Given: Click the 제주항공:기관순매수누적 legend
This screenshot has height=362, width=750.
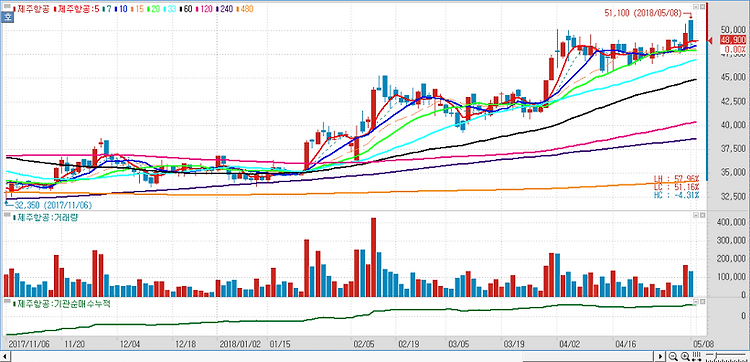Looking at the screenshot, I should pos(61,303).
